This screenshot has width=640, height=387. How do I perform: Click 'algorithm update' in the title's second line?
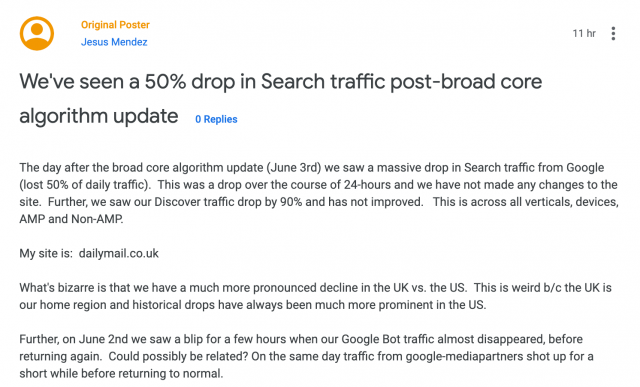click(x=99, y=116)
